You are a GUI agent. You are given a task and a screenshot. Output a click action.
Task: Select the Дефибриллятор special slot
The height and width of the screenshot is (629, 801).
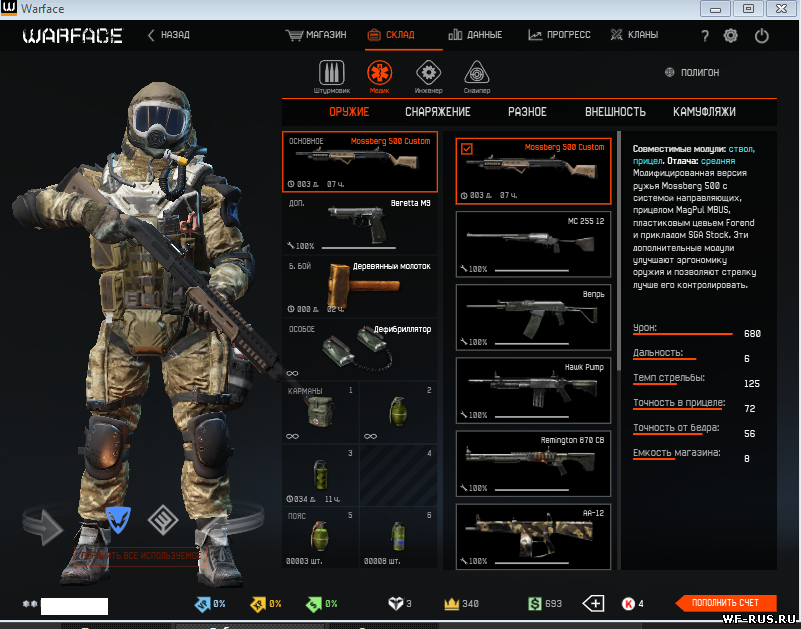360,350
